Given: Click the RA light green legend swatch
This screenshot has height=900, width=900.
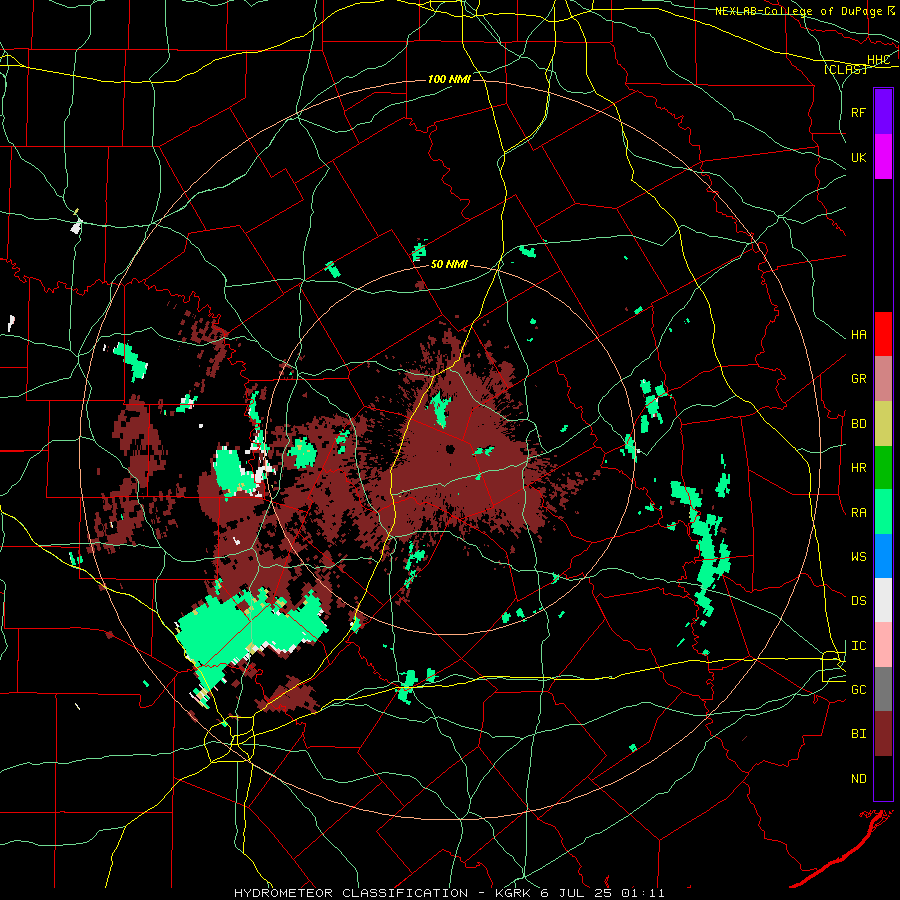Looking at the screenshot, I should pyautogui.click(x=883, y=512).
